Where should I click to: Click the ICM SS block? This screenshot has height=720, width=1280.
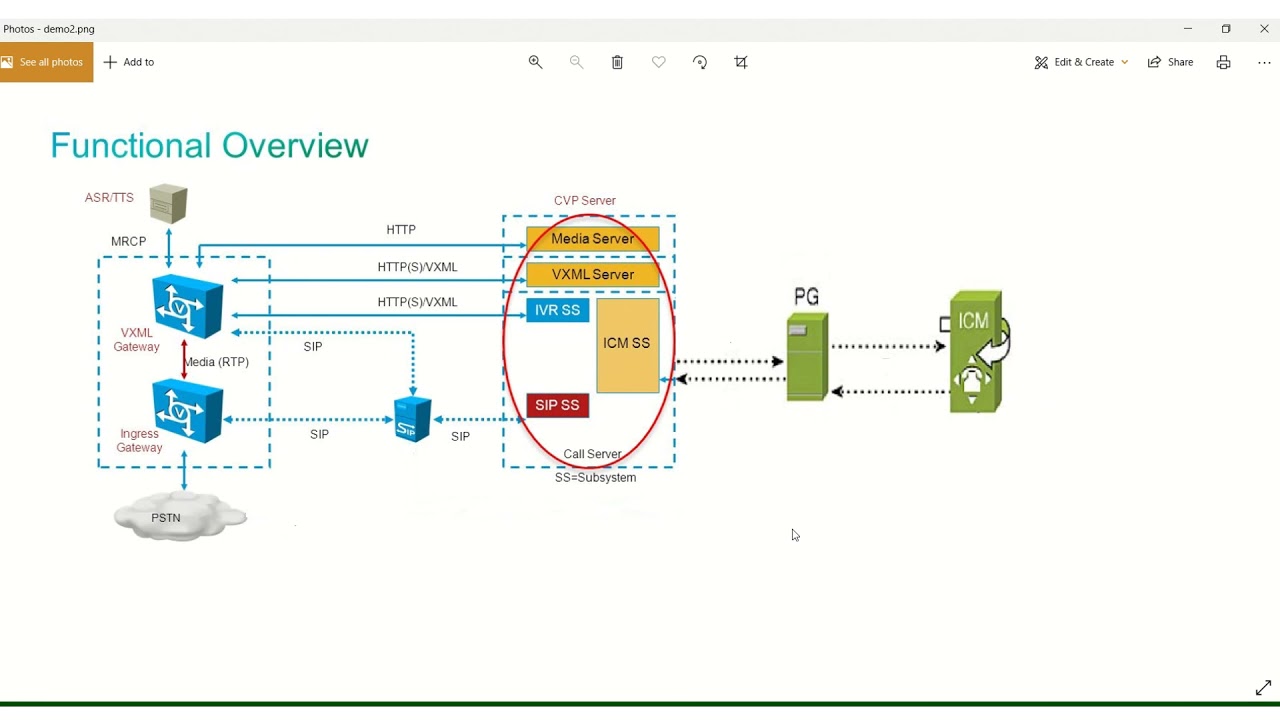628,345
